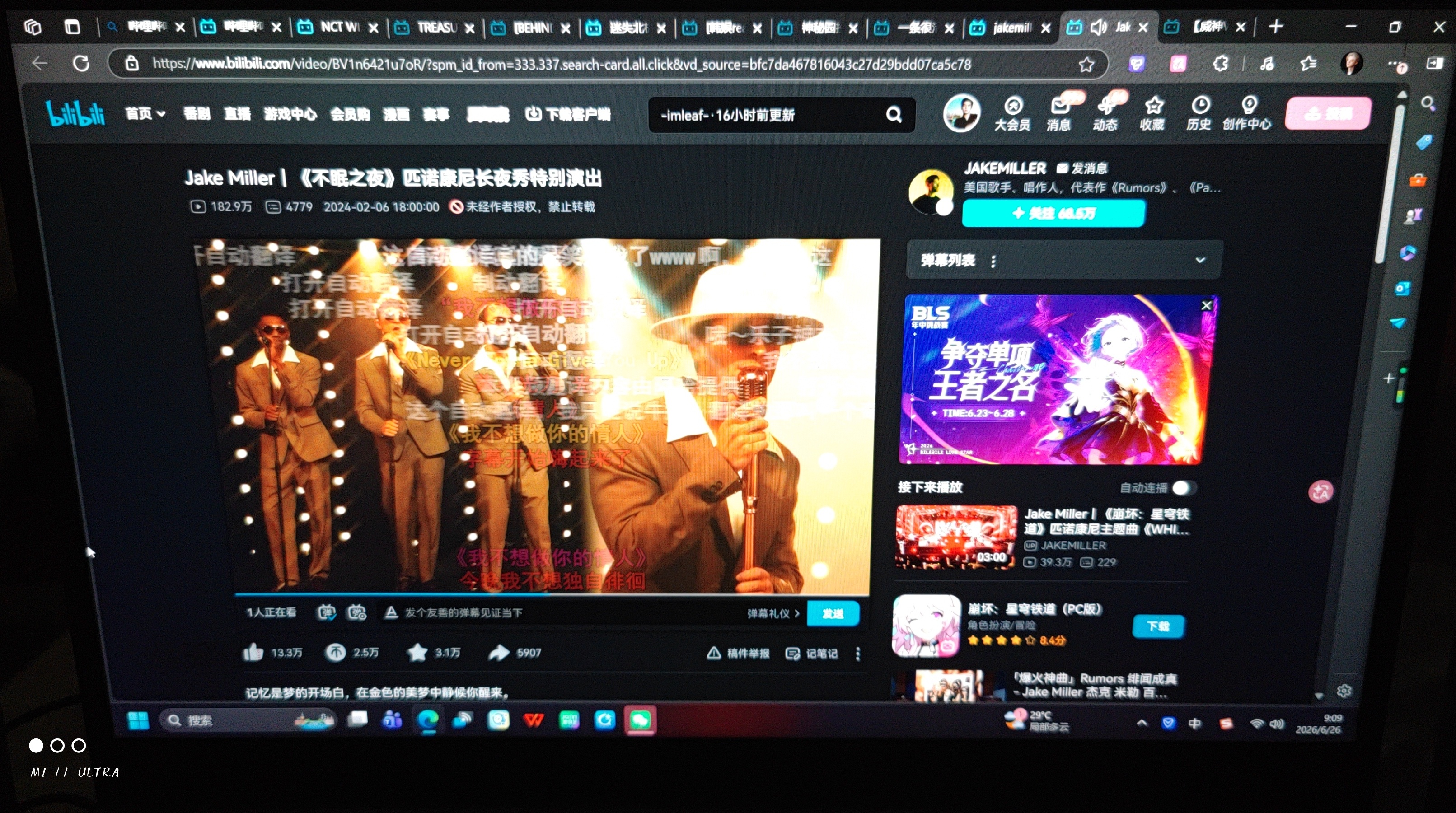Click 发消息 beside JAKEMILLER
Viewport: 1456px width, 813px height.
click(x=1082, y=168)
